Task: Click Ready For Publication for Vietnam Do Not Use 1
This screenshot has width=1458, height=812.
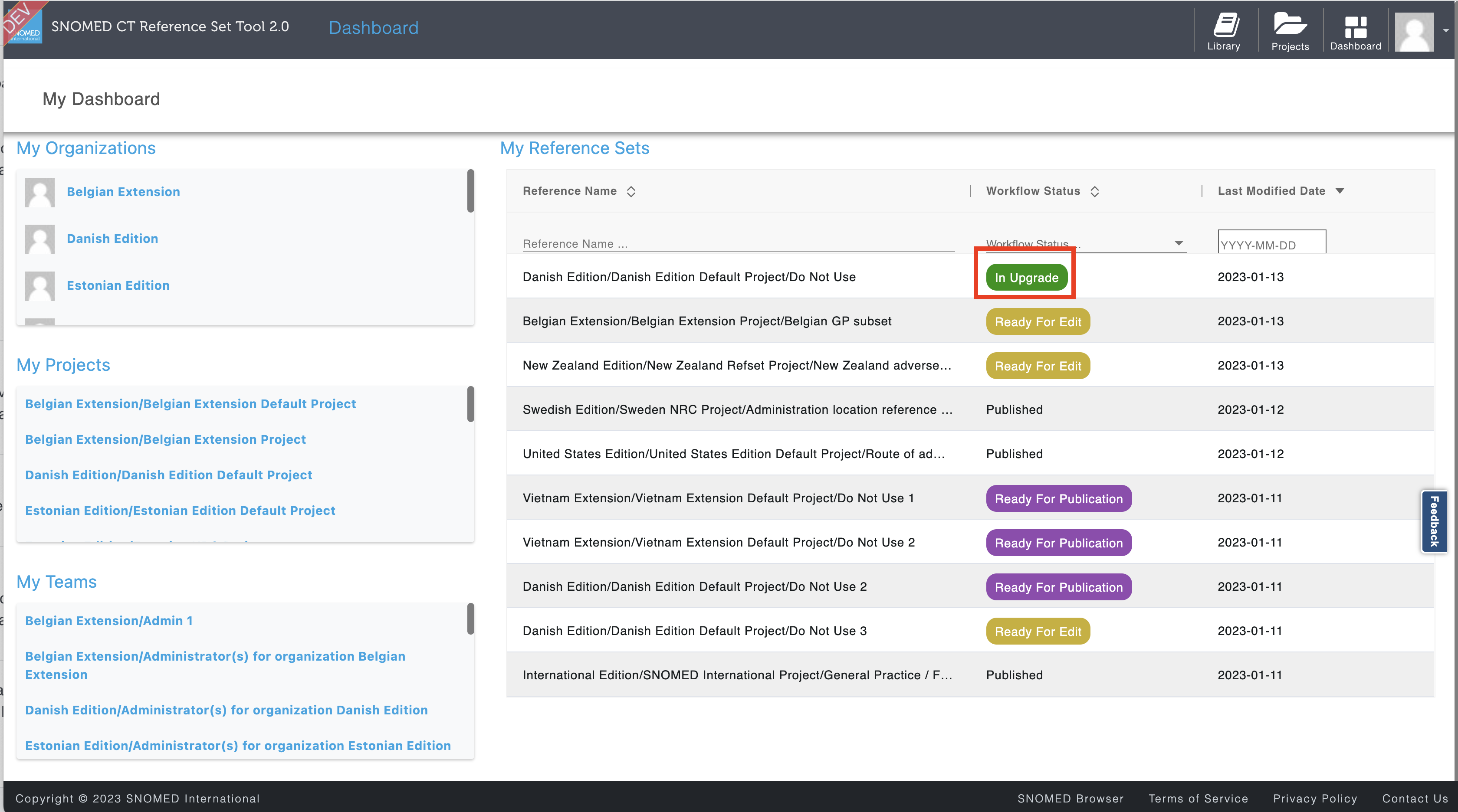Action: tap(1058, 498)
